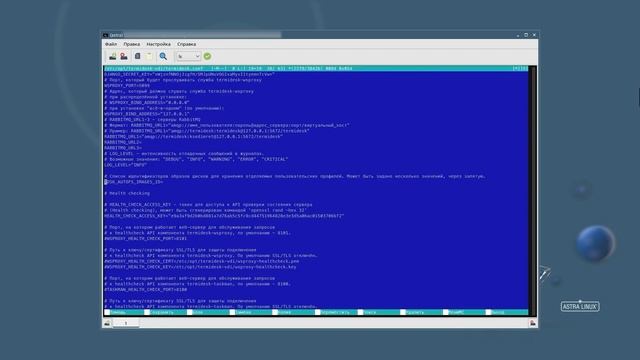Click the RABBITMQ_URL2= line

pyautogui.click(x=123, y=142)
